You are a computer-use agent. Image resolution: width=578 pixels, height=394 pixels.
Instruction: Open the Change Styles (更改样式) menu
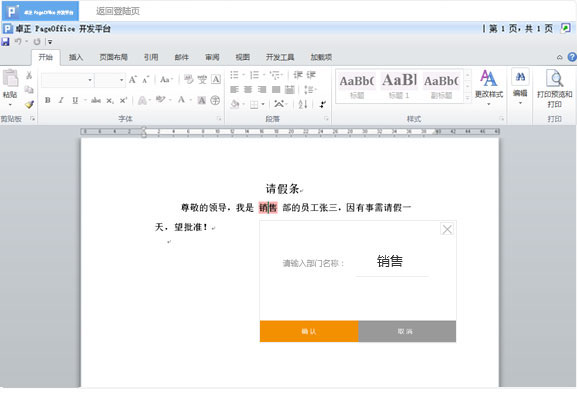point(489,88)
